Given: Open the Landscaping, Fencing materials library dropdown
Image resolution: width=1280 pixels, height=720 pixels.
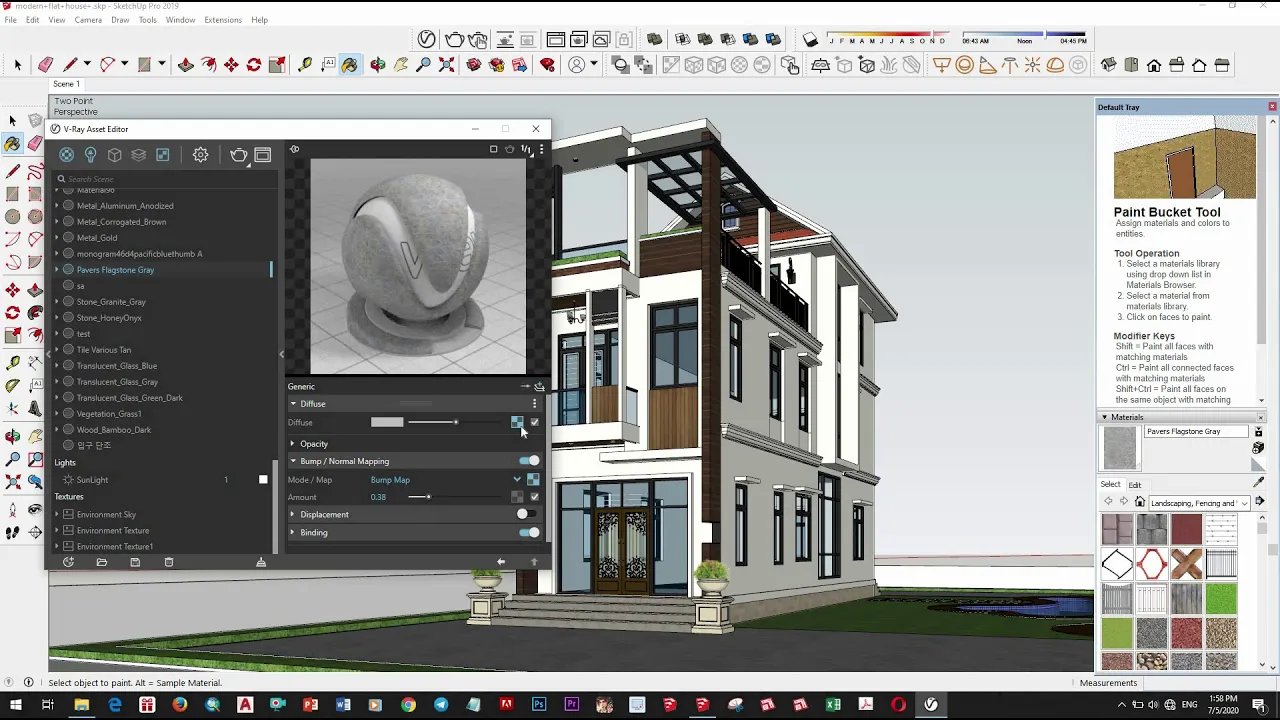Looking at the screenshot, I should (1199, 503).
